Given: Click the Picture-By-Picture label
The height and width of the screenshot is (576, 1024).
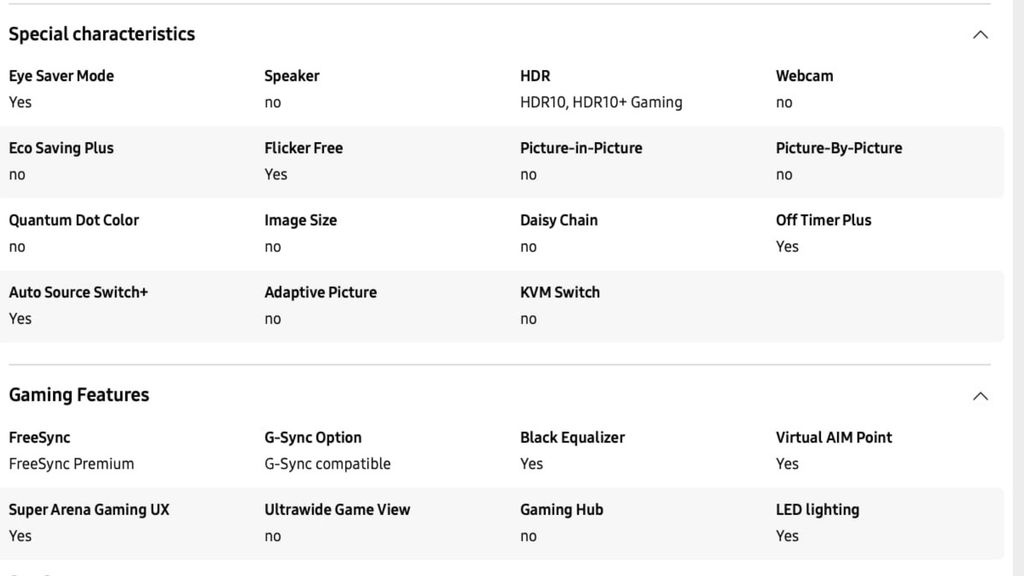Looking at the screenshot, I should tap(838, 148).
